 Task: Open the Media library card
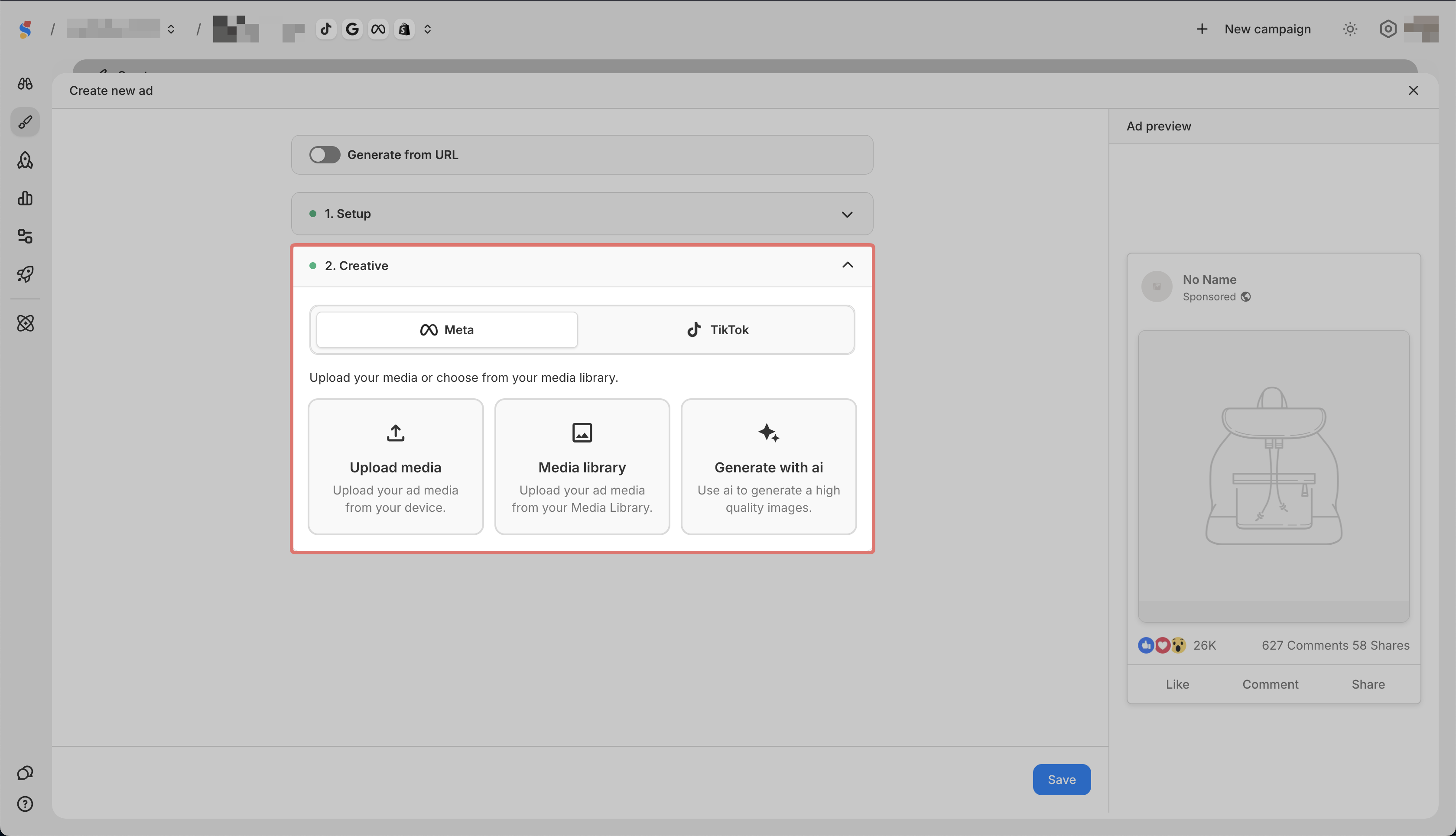(x=582, y=467)
